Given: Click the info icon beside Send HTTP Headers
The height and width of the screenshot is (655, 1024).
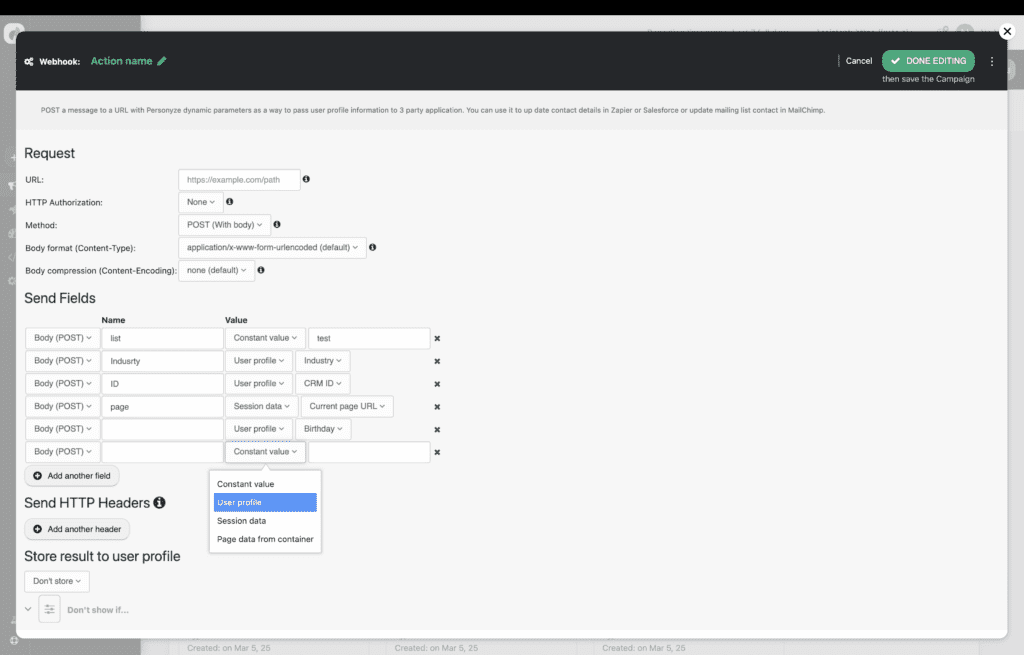Looking at the screenshot, I should (x=160, y=503).
